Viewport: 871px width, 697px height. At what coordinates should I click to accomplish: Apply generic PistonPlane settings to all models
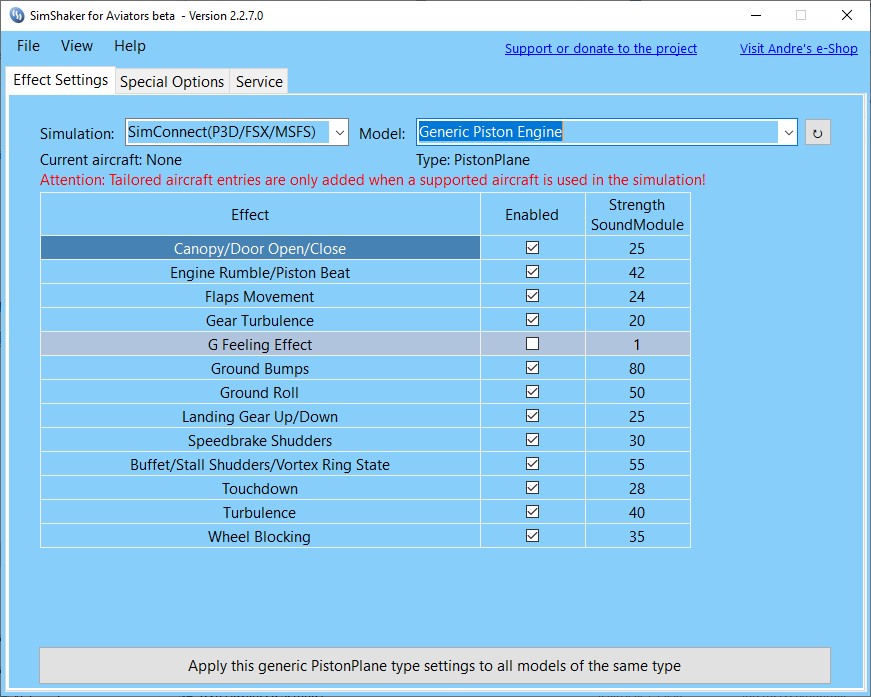[435, 665]
